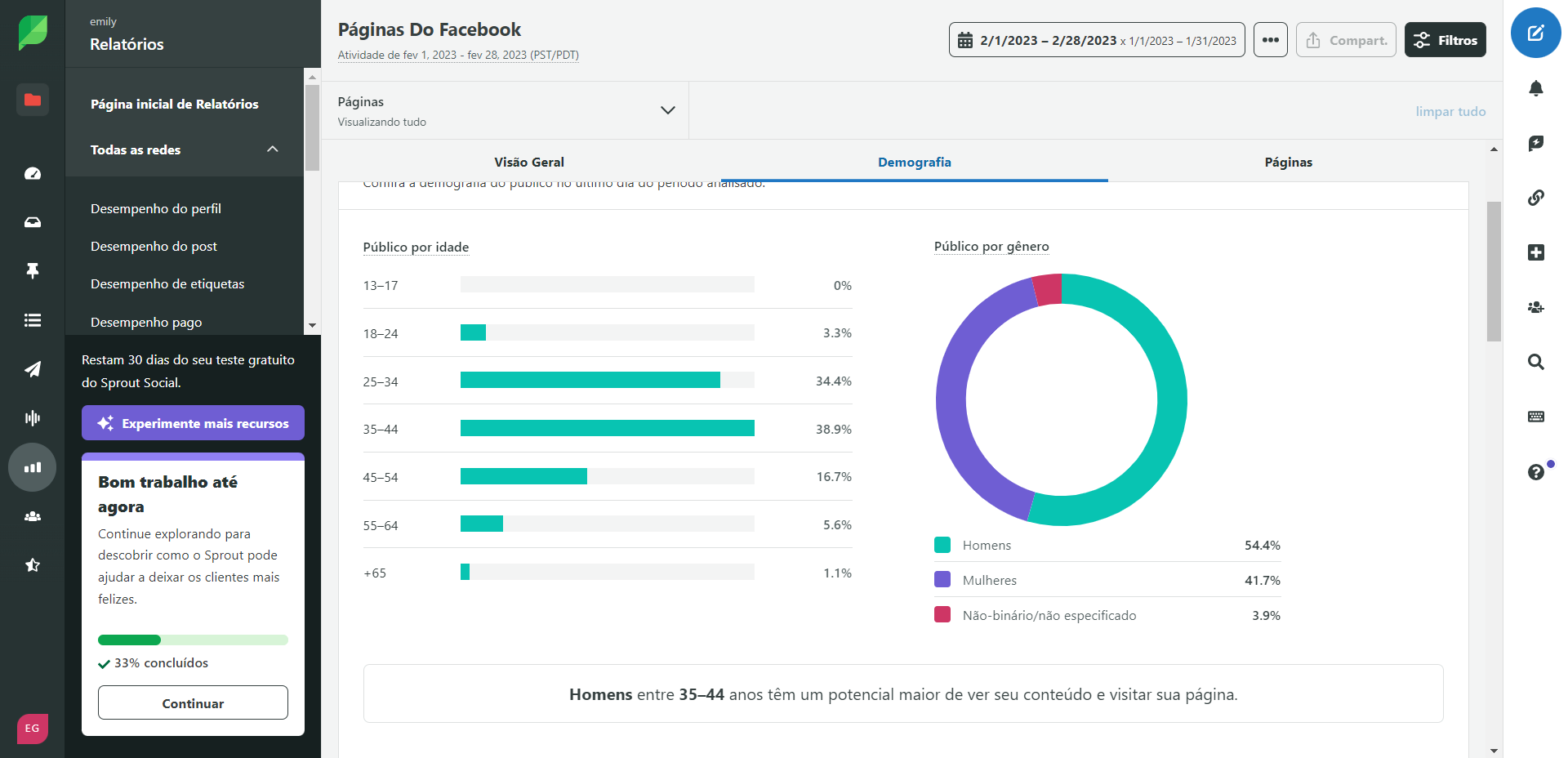The image size is (1568, 758).
Task: Open the keyboard shortcuts icon
Action: tap(1536, 417)
